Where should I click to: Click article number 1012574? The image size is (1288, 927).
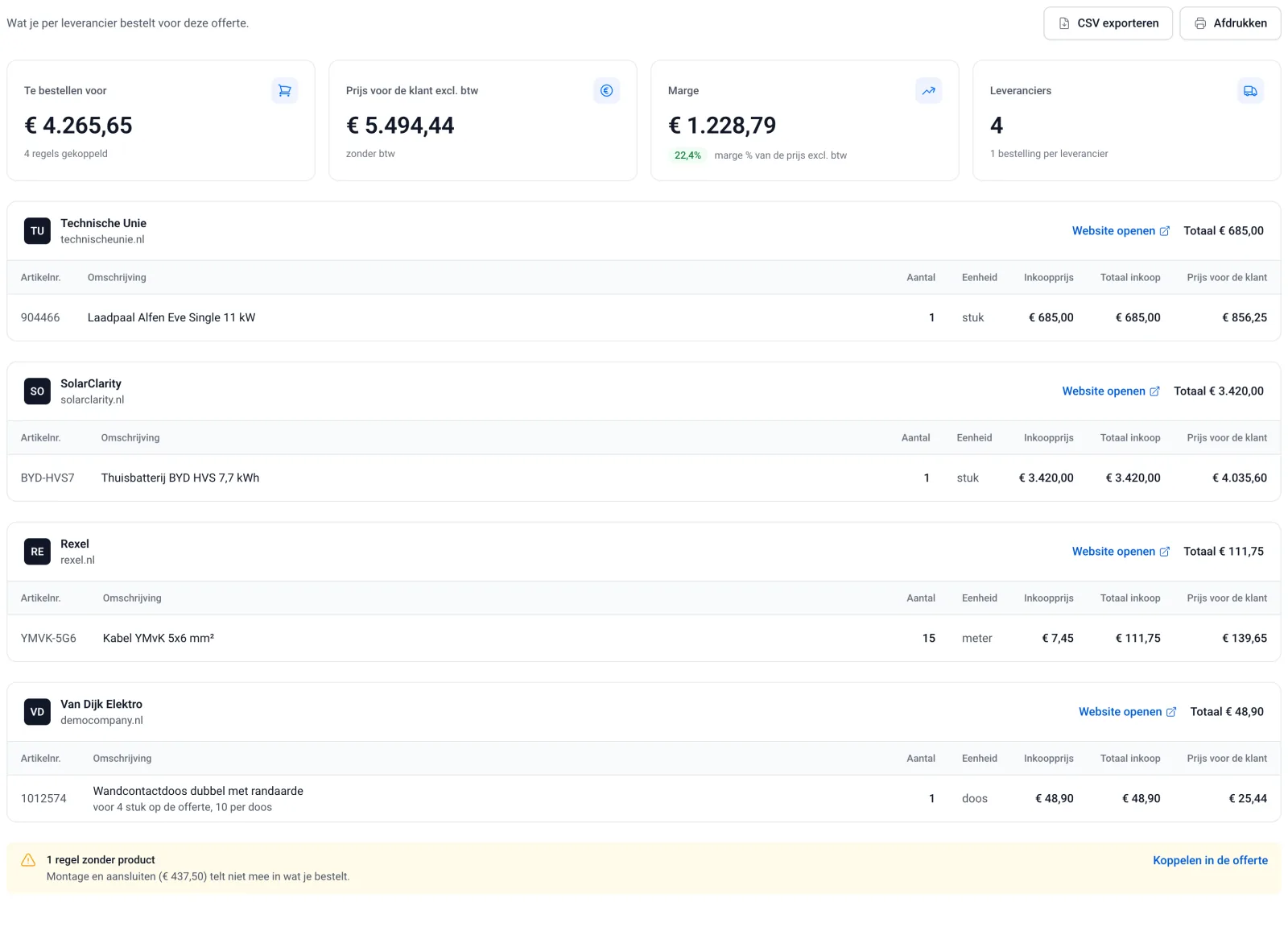coord(43,798)
